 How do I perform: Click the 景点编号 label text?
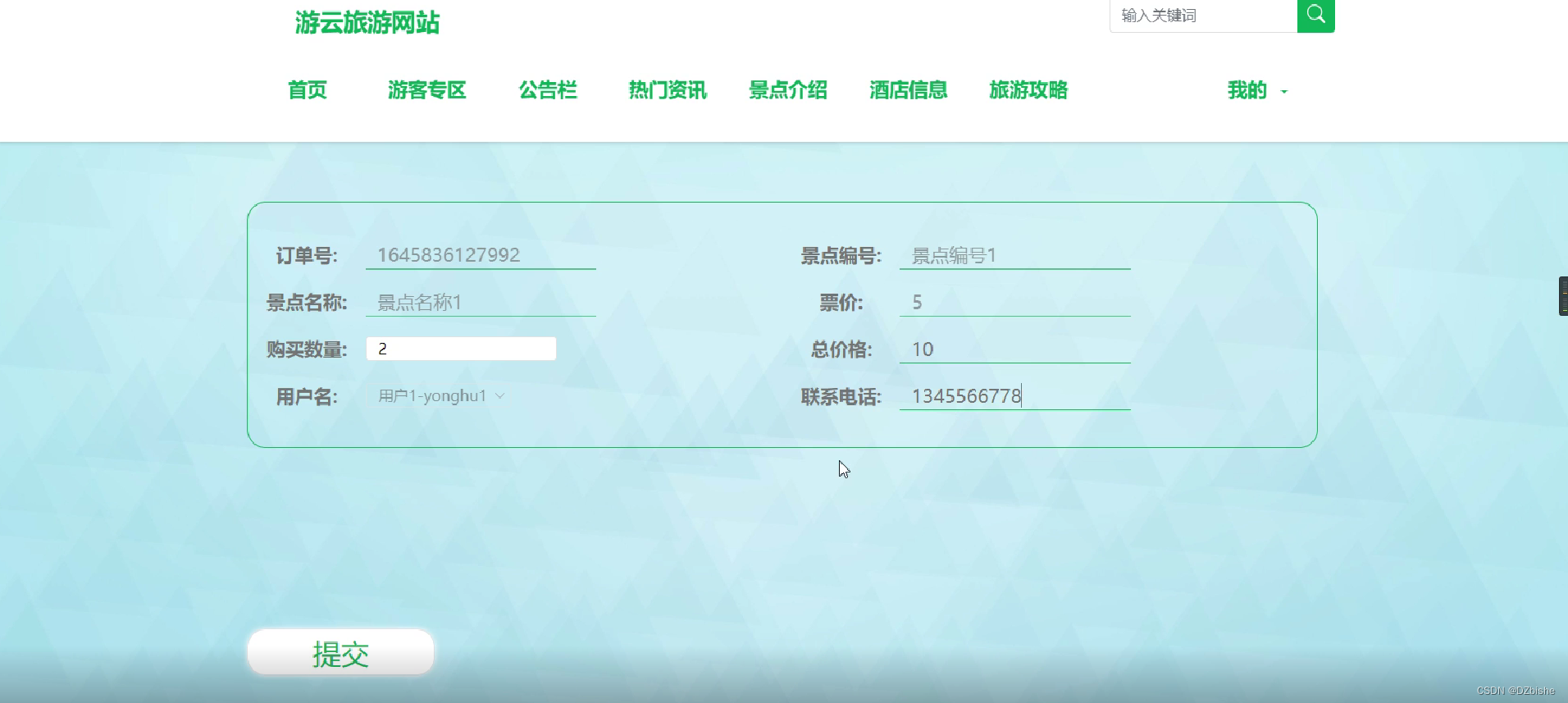tap(841, 256)
